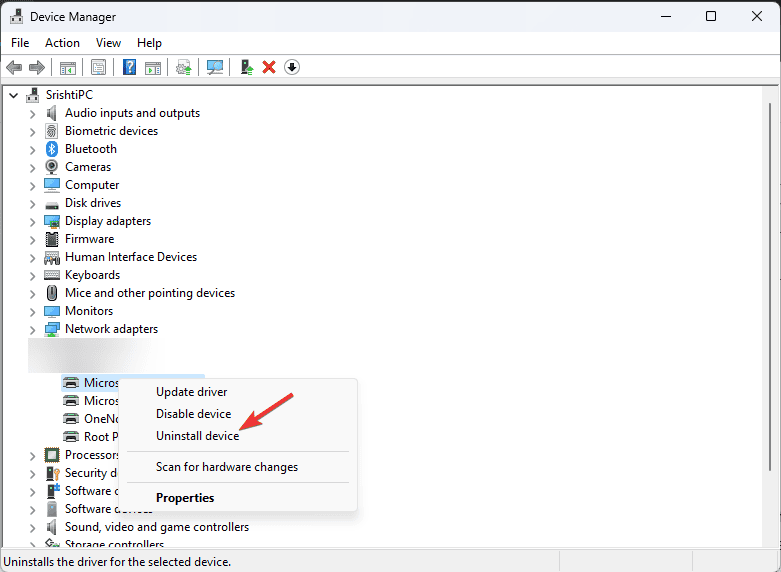Select the Human Interface Devices label

point(131,257)
